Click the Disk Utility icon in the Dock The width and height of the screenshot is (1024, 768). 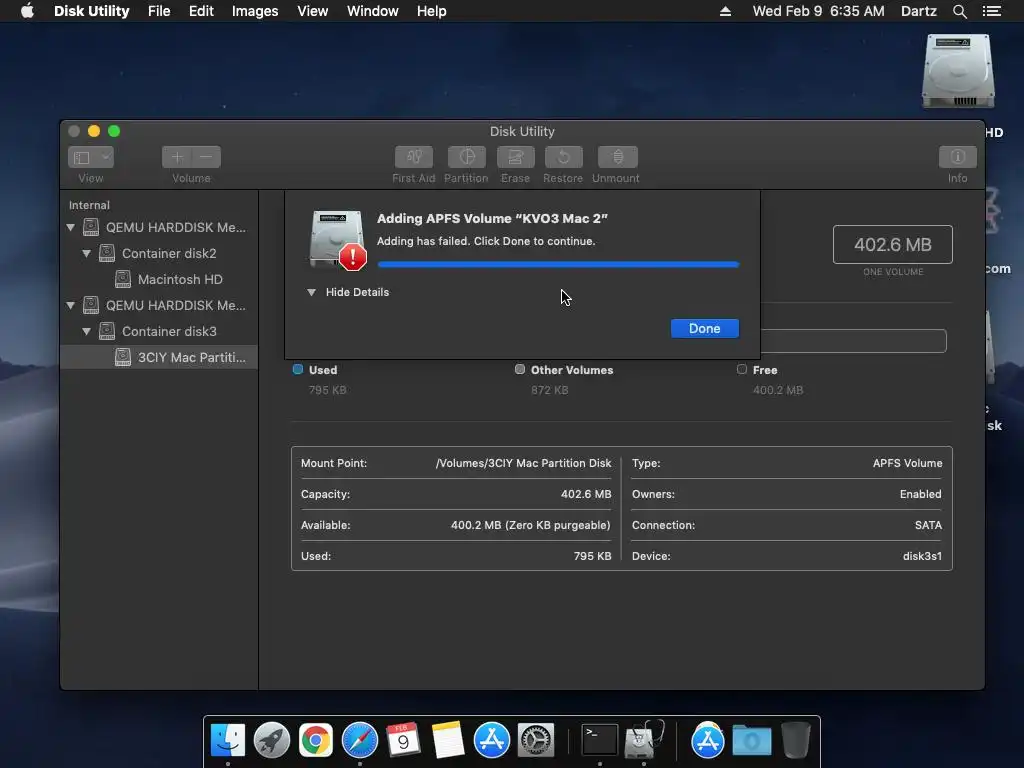click(644, 740)
